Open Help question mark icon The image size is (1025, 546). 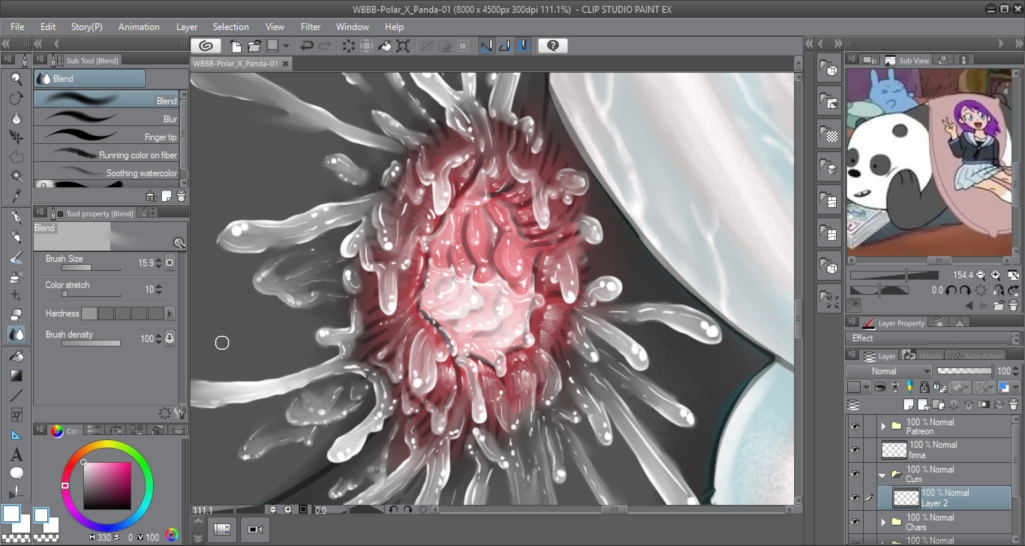[x=553, y=46]
